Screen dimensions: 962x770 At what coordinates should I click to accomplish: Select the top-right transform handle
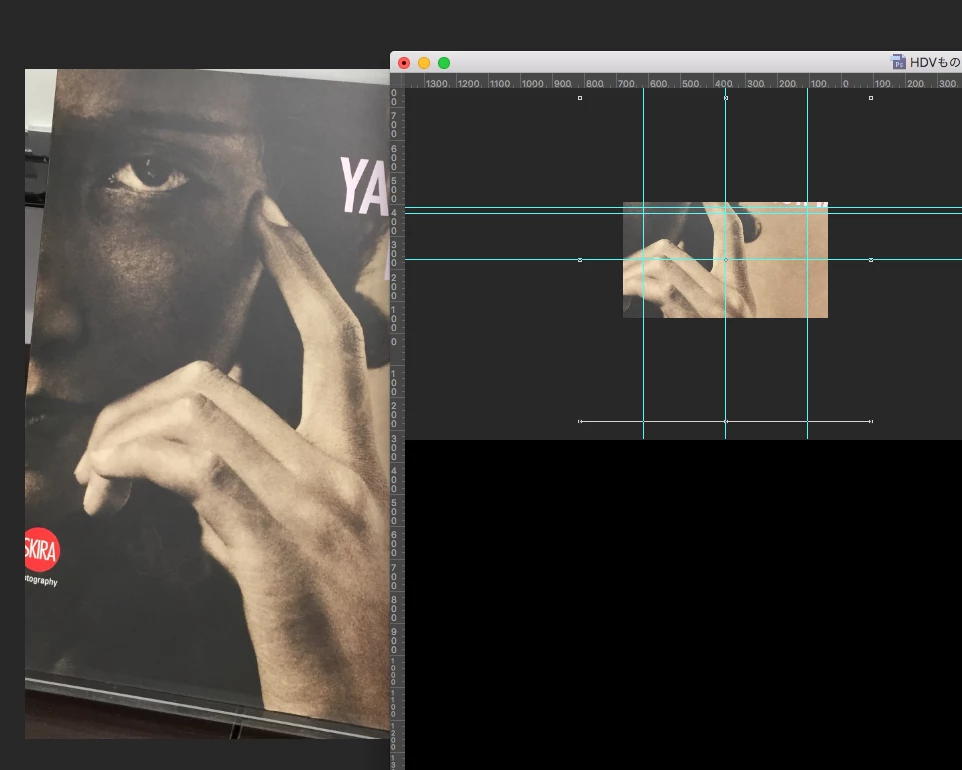(x=871, y=98)
